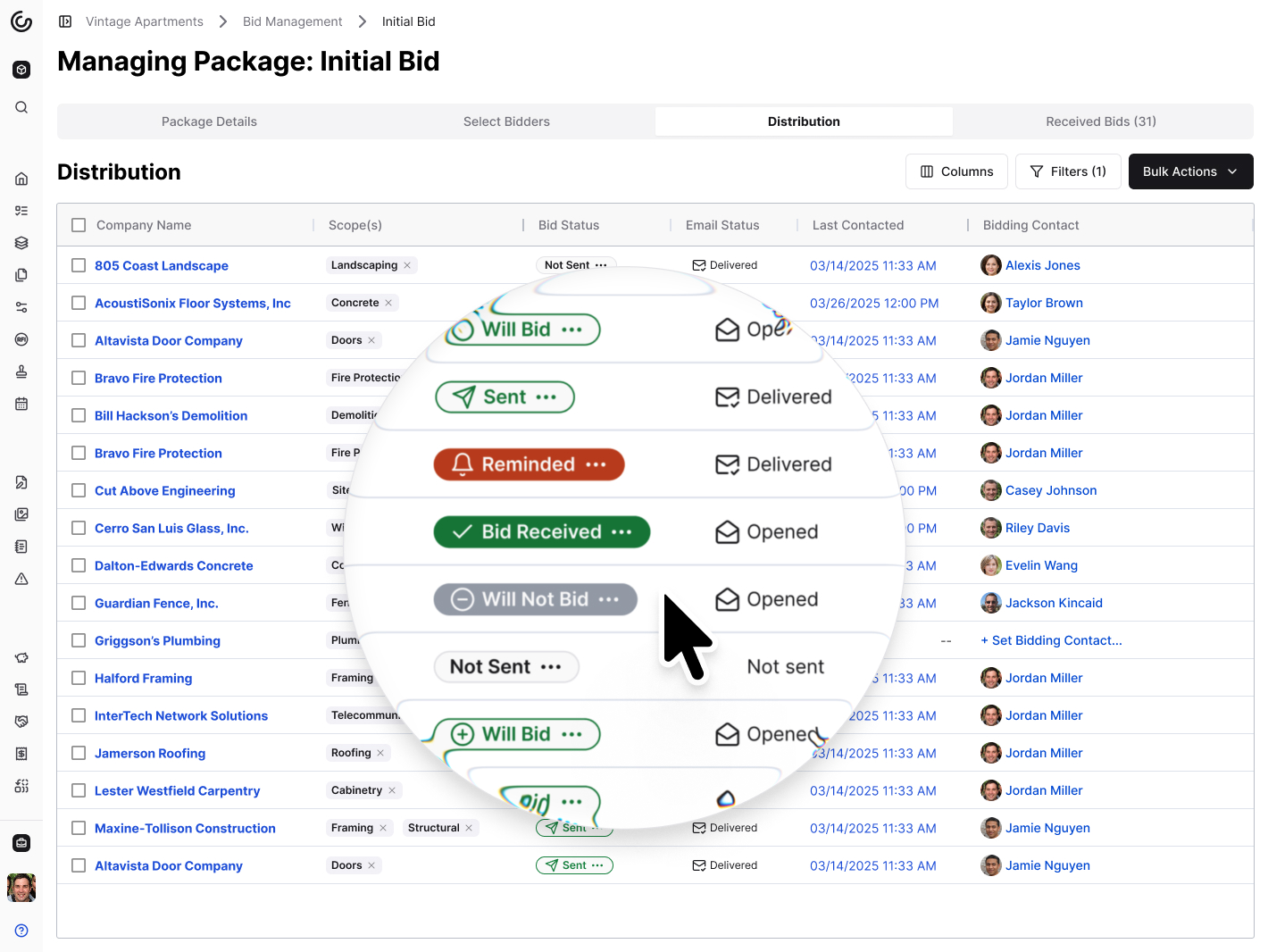The width and height of the screenshot is (1268, 952).
Task: Check the 805 Coast Landscape row checkbox
Action: click(79, 265)
